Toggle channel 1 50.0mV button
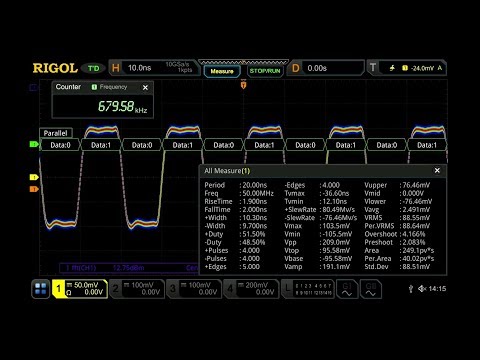The width and height of the screenshot is (480, 360). (80, 289)
